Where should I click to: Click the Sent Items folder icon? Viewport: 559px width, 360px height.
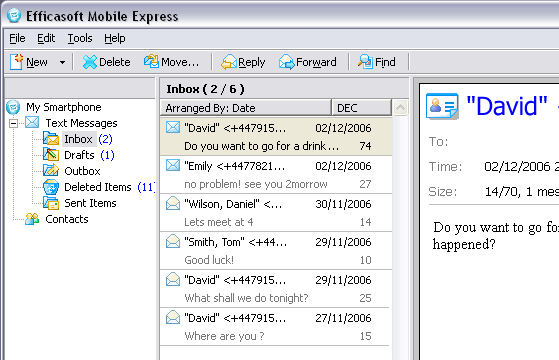(51, 203)
